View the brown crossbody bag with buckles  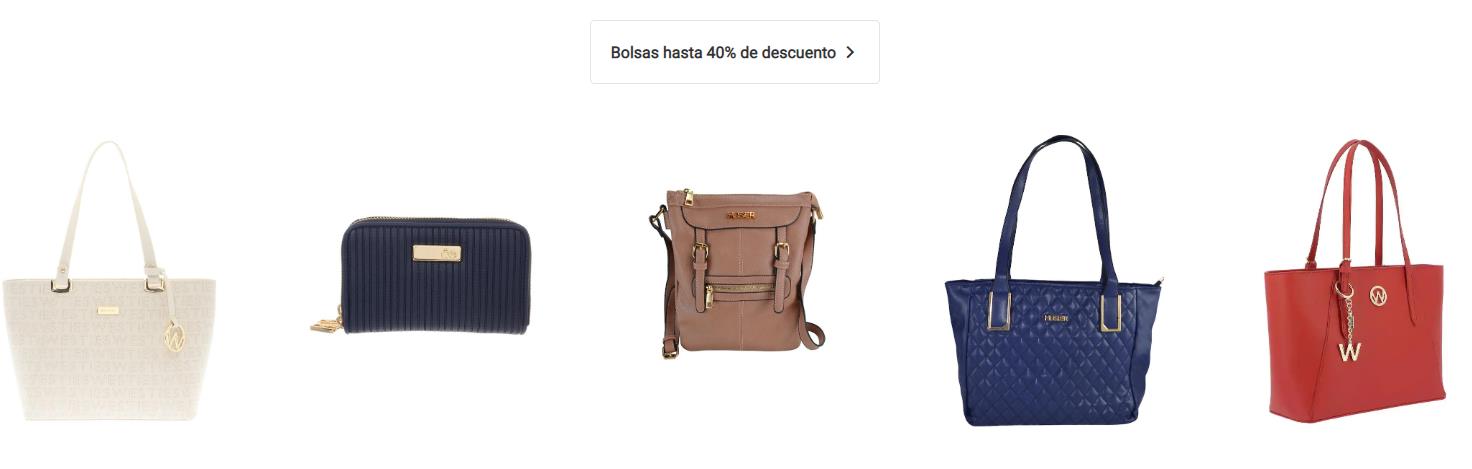coord(735,270)
